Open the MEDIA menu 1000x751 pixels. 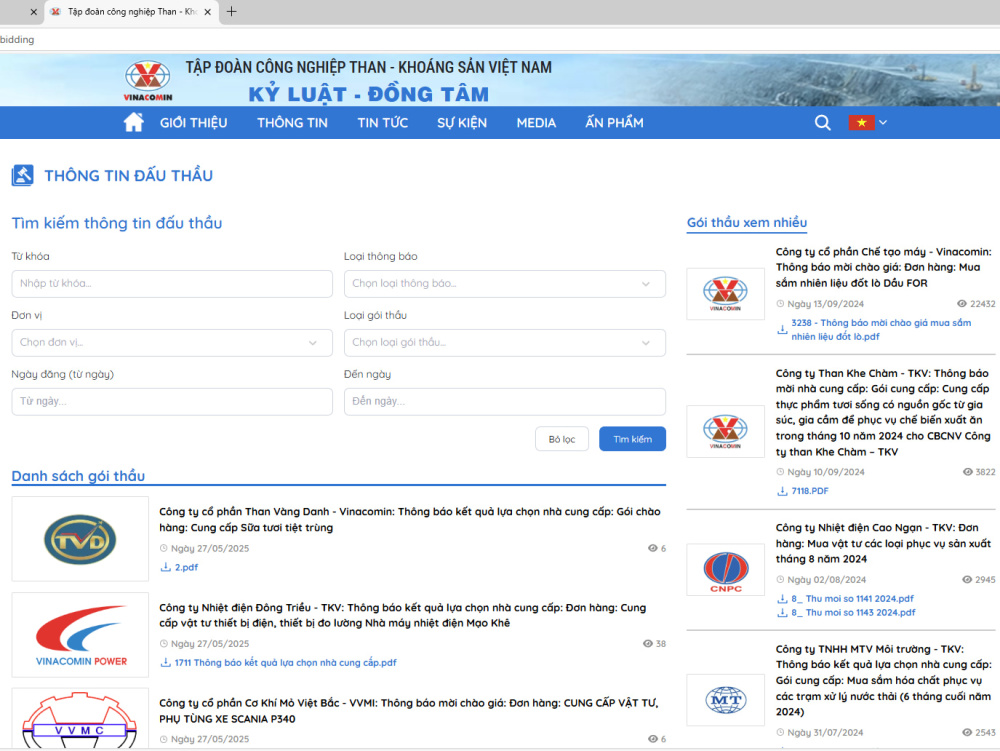click(x=536, y=122)
